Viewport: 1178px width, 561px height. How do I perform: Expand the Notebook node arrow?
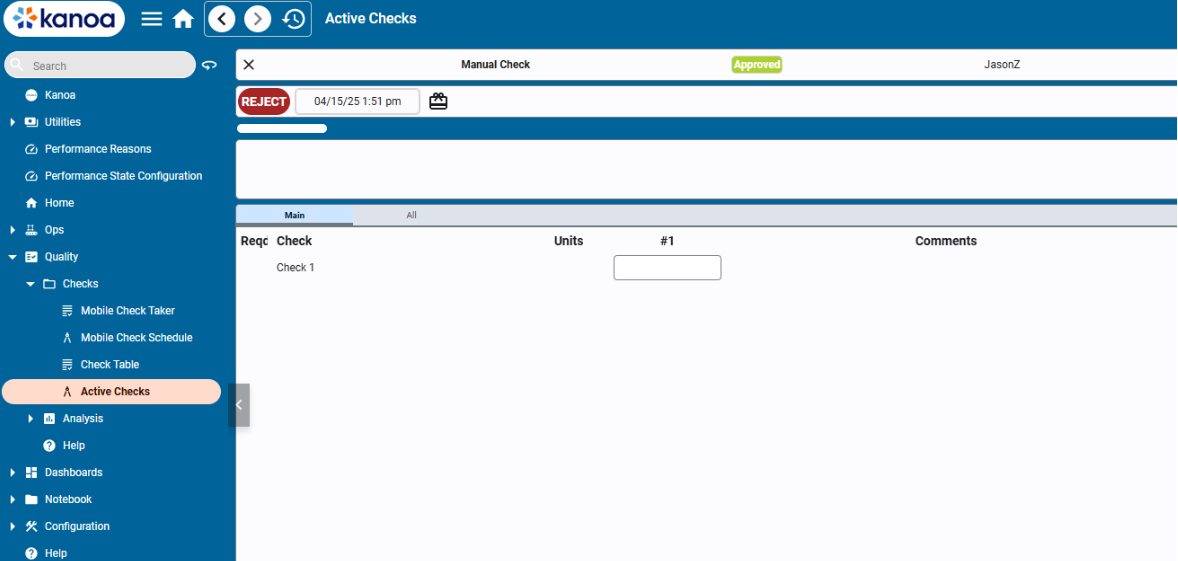click(x=13, y=499)
